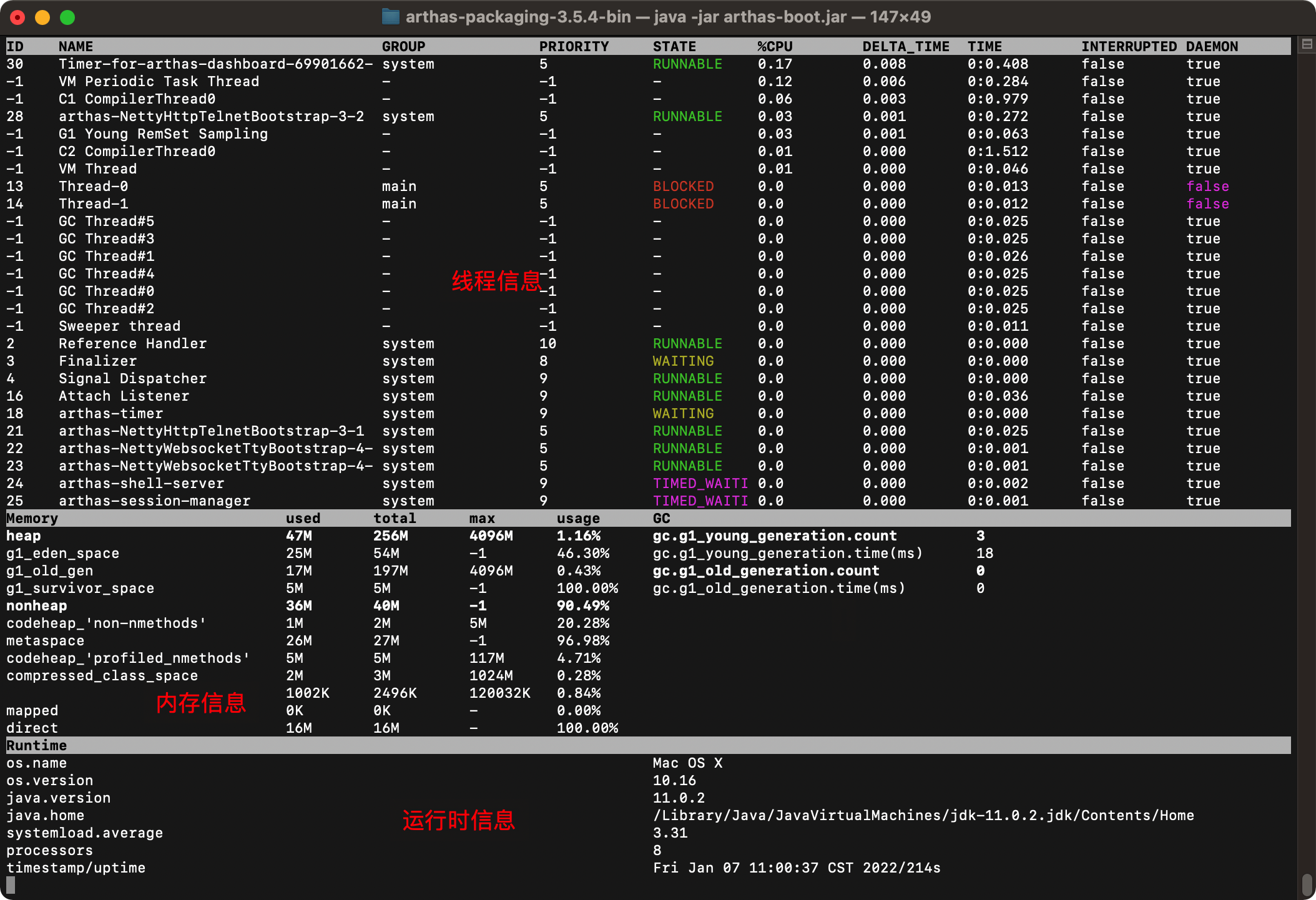Click the gc.g1_young_generation.count entry
Image resolution: width=1316 pixels, height=900 pixels.
click(774, 536)
